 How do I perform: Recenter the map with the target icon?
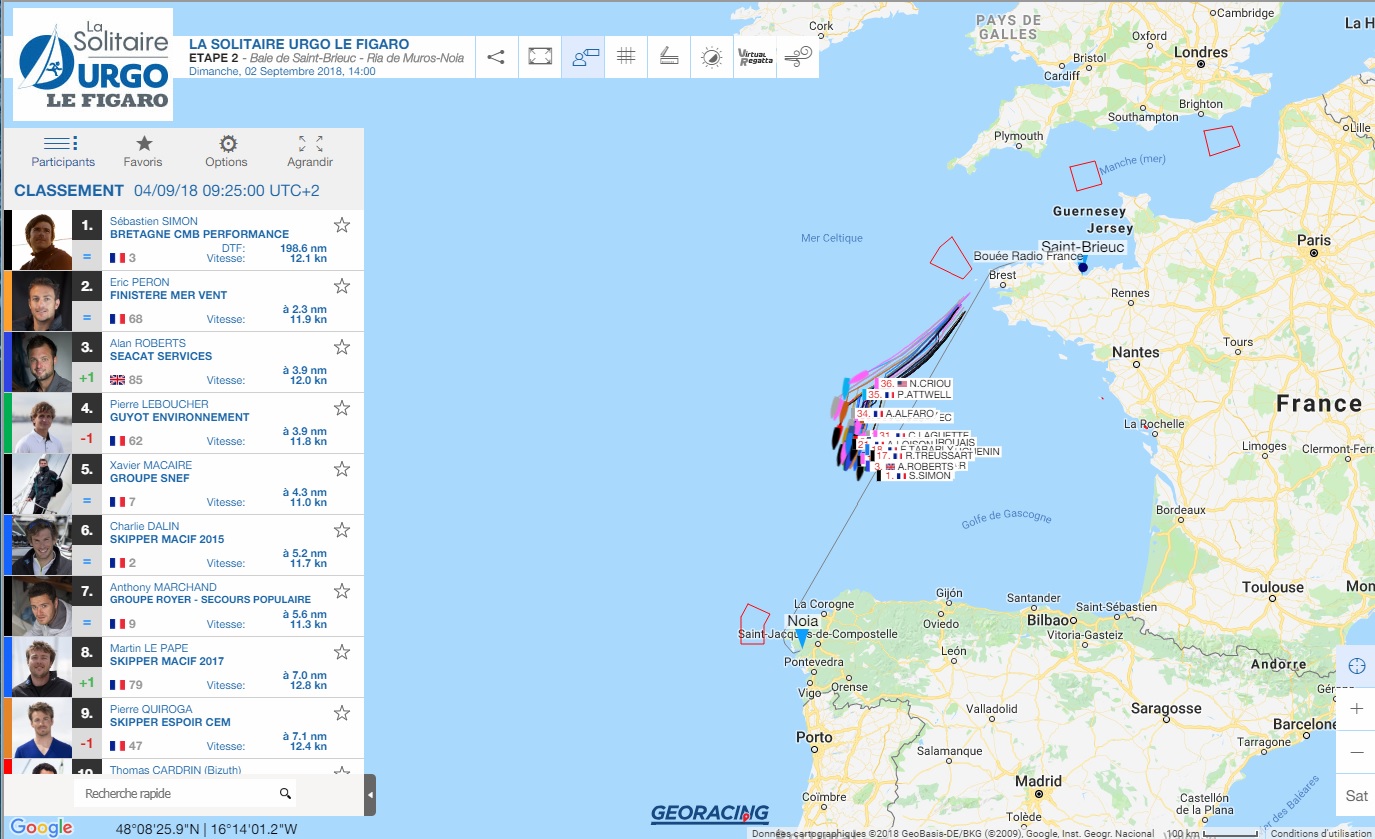click(x=1356, y=666)
